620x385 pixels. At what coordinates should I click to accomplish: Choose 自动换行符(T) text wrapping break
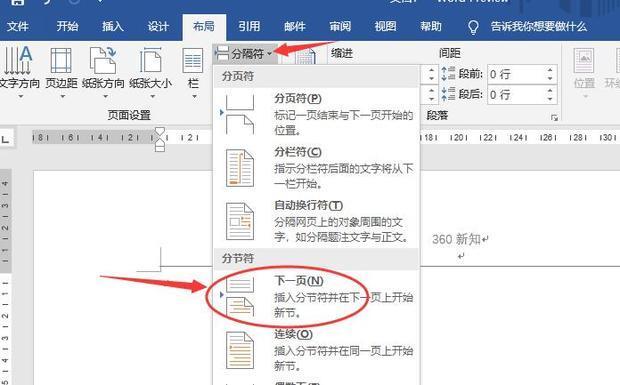click(x=316, y=221)
